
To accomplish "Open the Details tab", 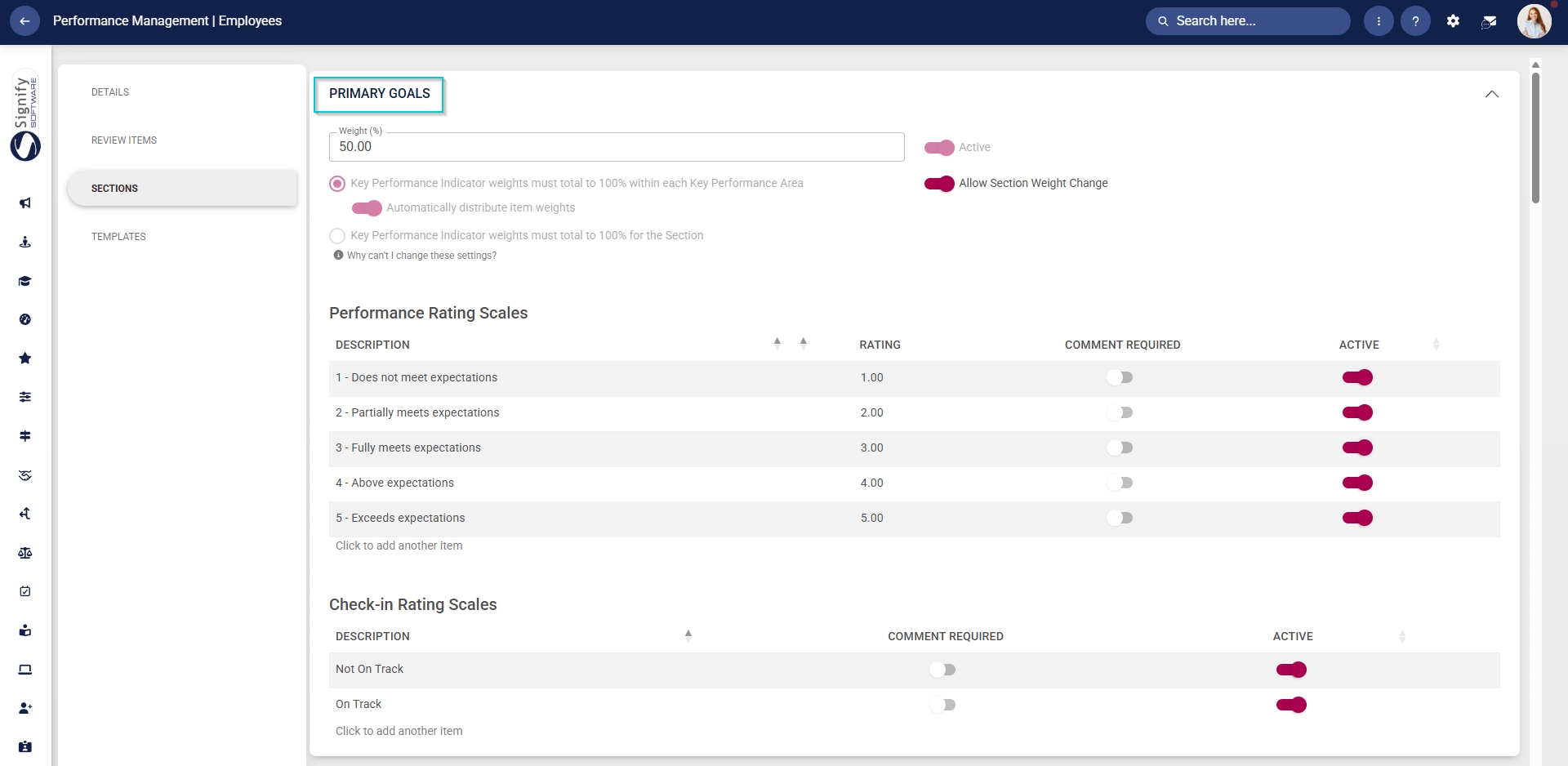I will coord(110,92).
